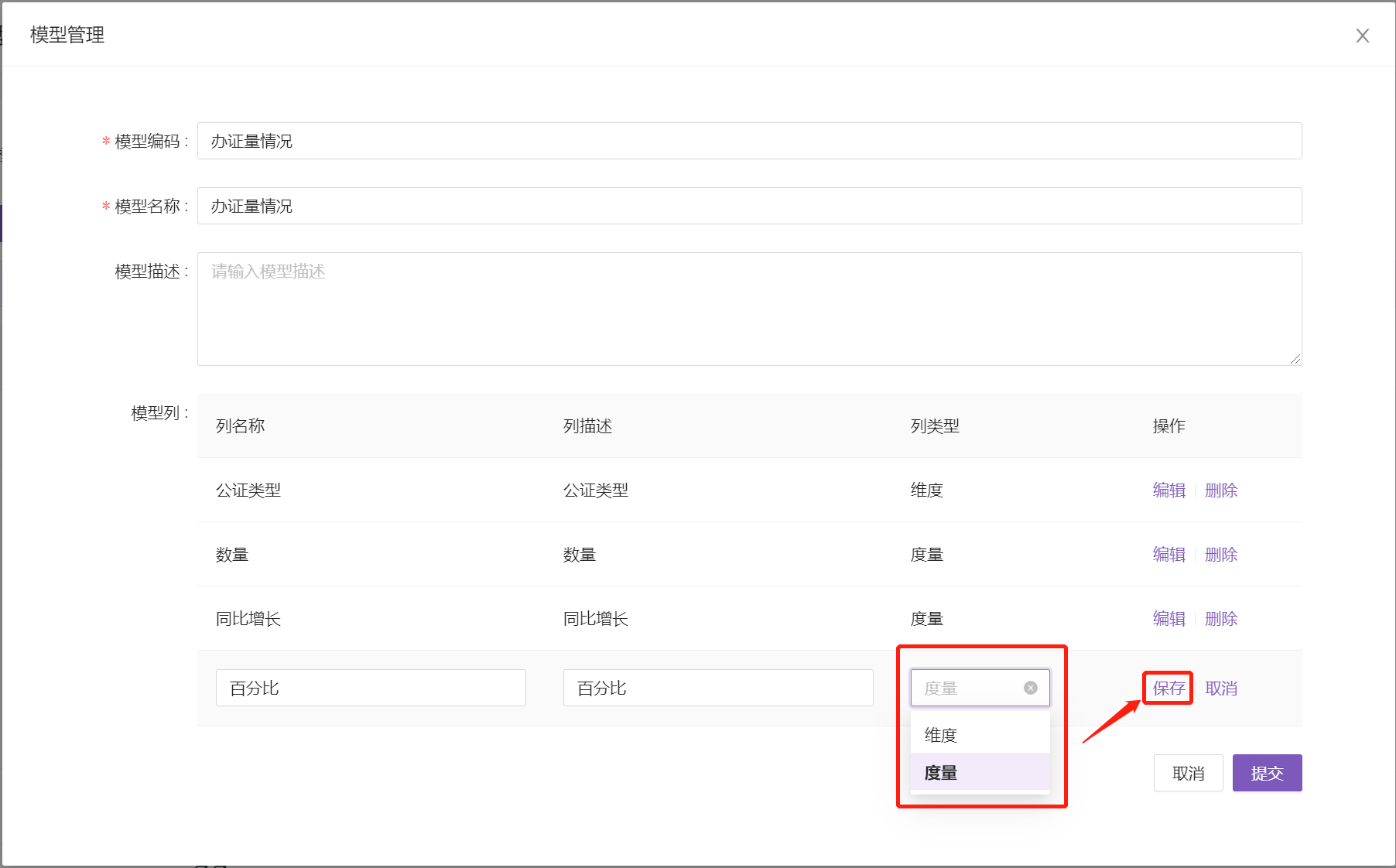
Task: Click the 模型编码 input field
Action: pos(749,141)
